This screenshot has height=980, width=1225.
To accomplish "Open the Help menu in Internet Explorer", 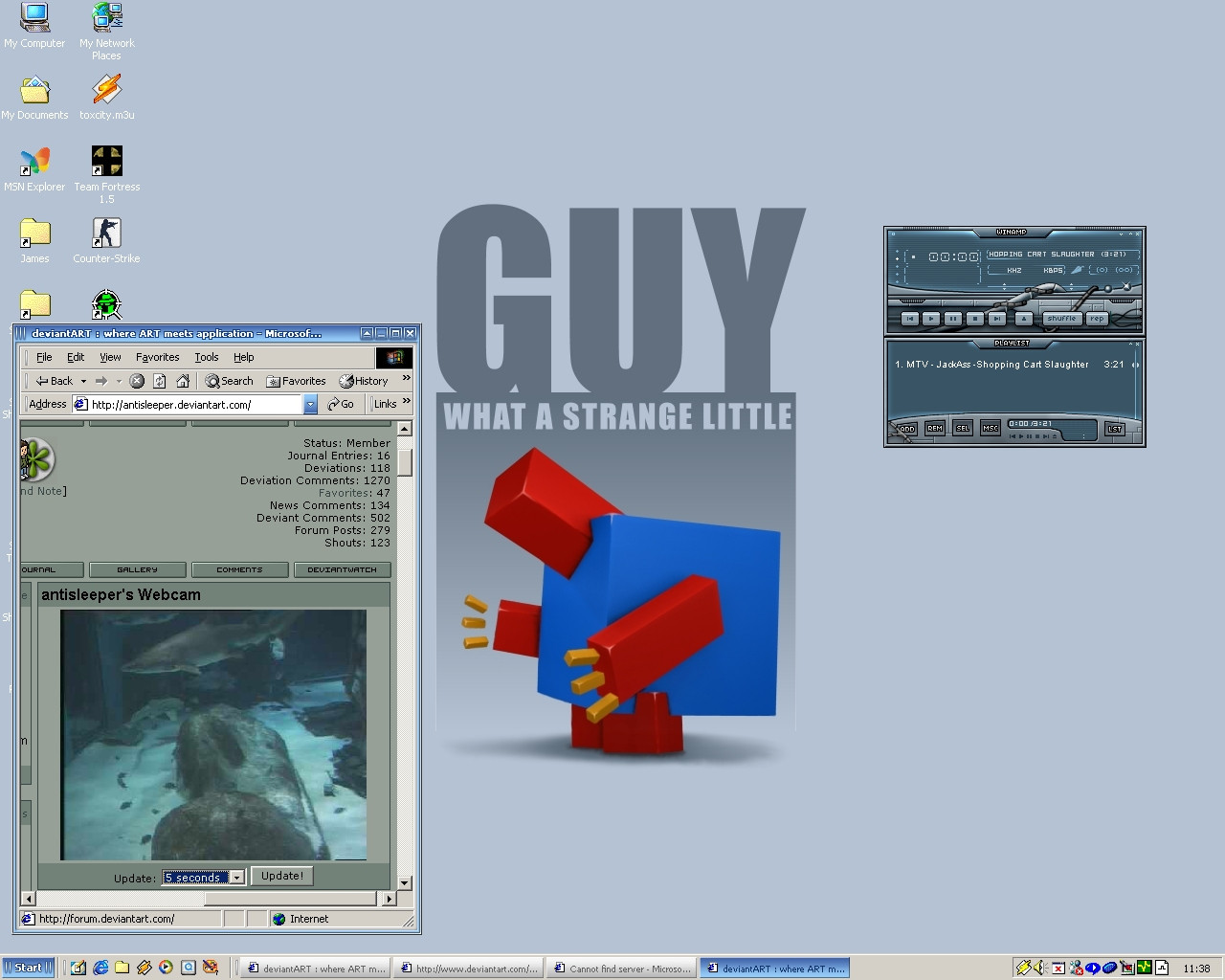I will [244, 357].
